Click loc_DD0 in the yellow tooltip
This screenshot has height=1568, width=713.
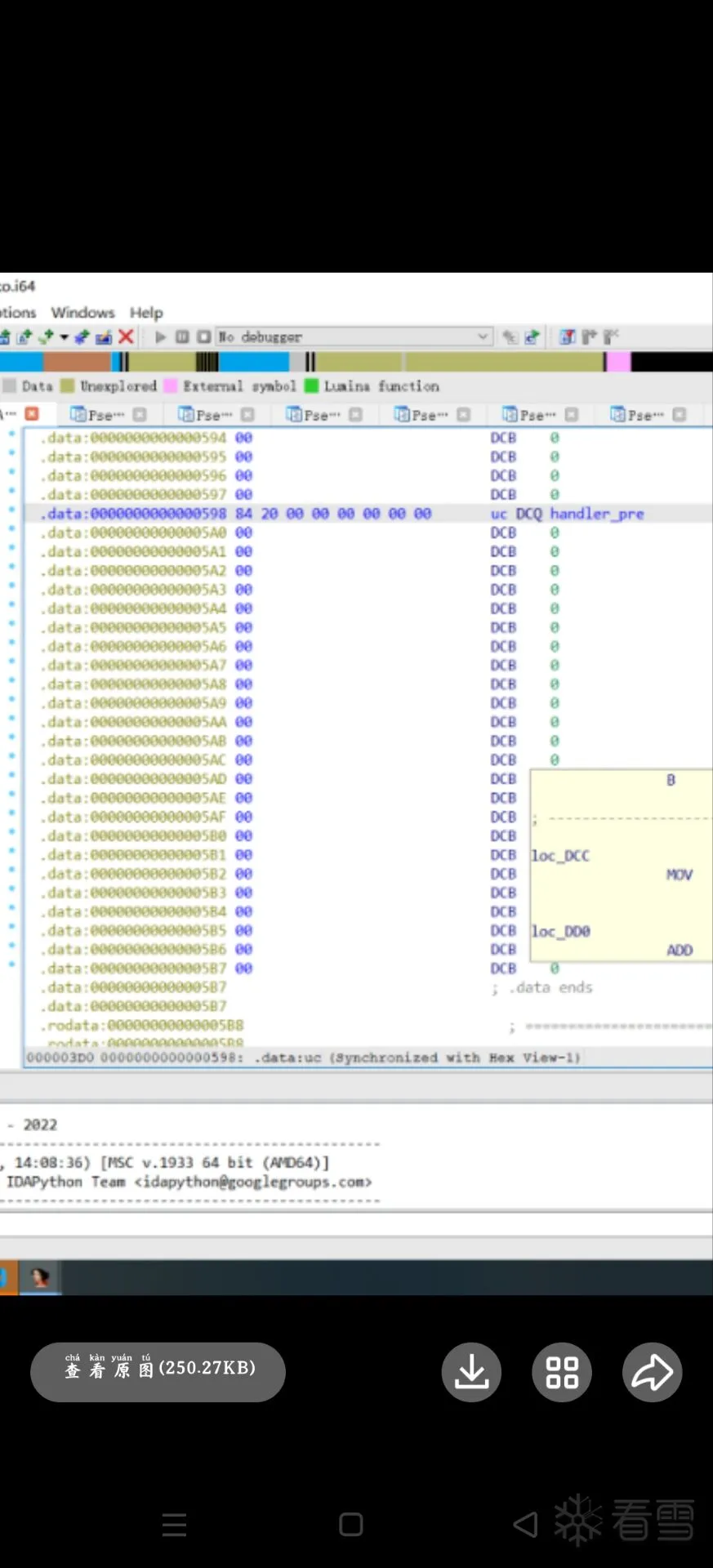click(x=560, y=932)
